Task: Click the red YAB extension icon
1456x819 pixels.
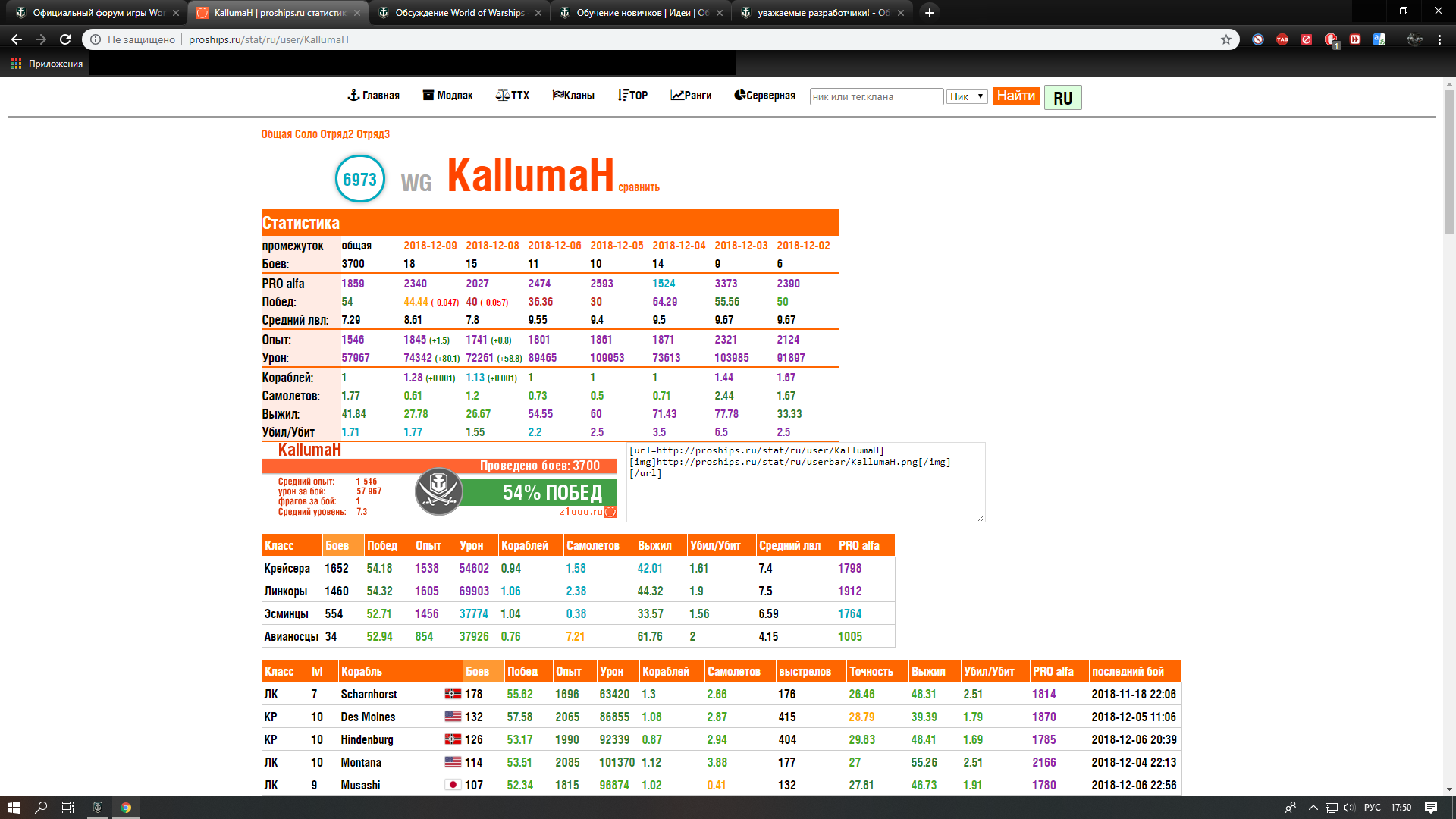Action: (1282, 39)
